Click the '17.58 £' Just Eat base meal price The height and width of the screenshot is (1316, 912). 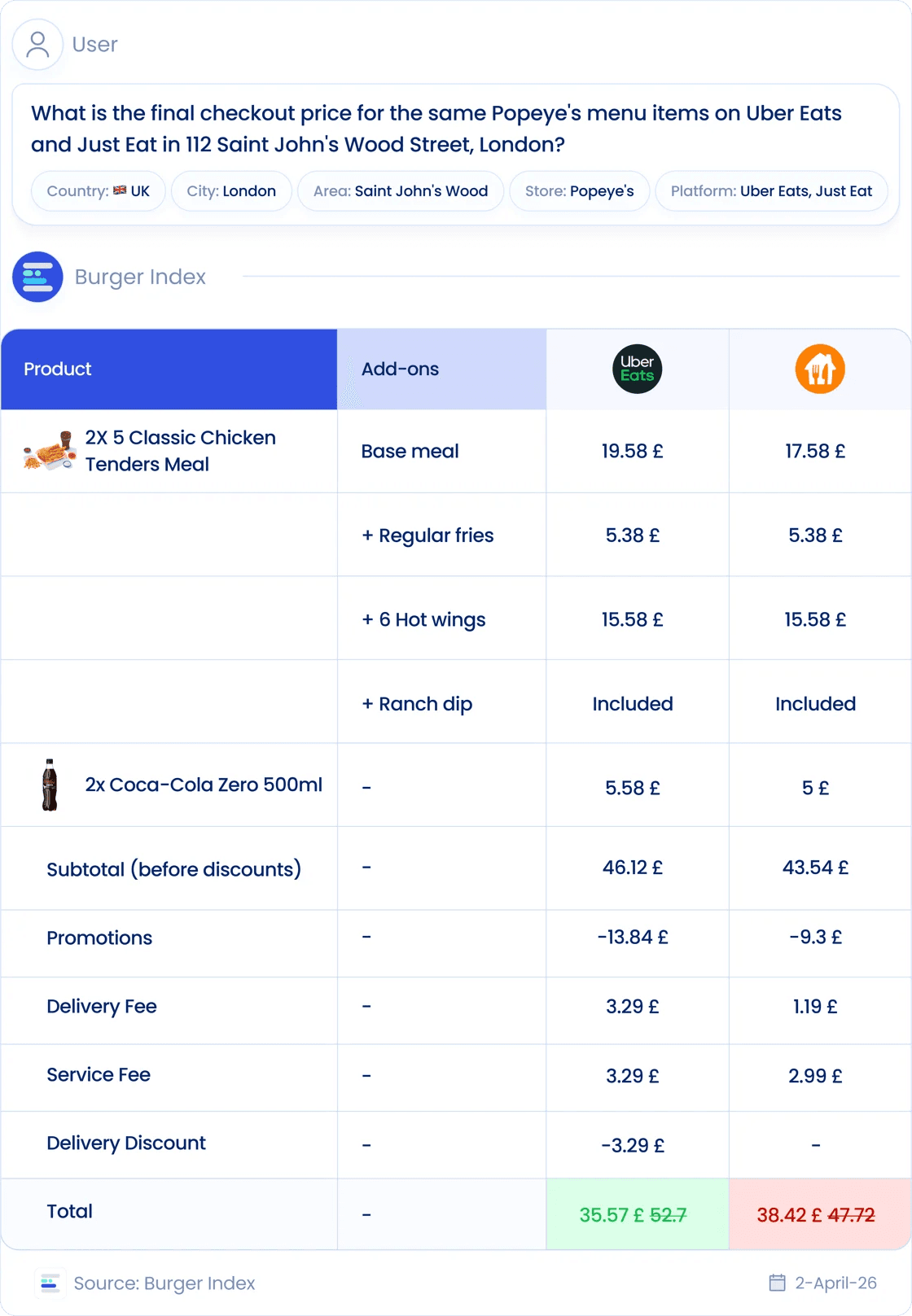(815, 451)
